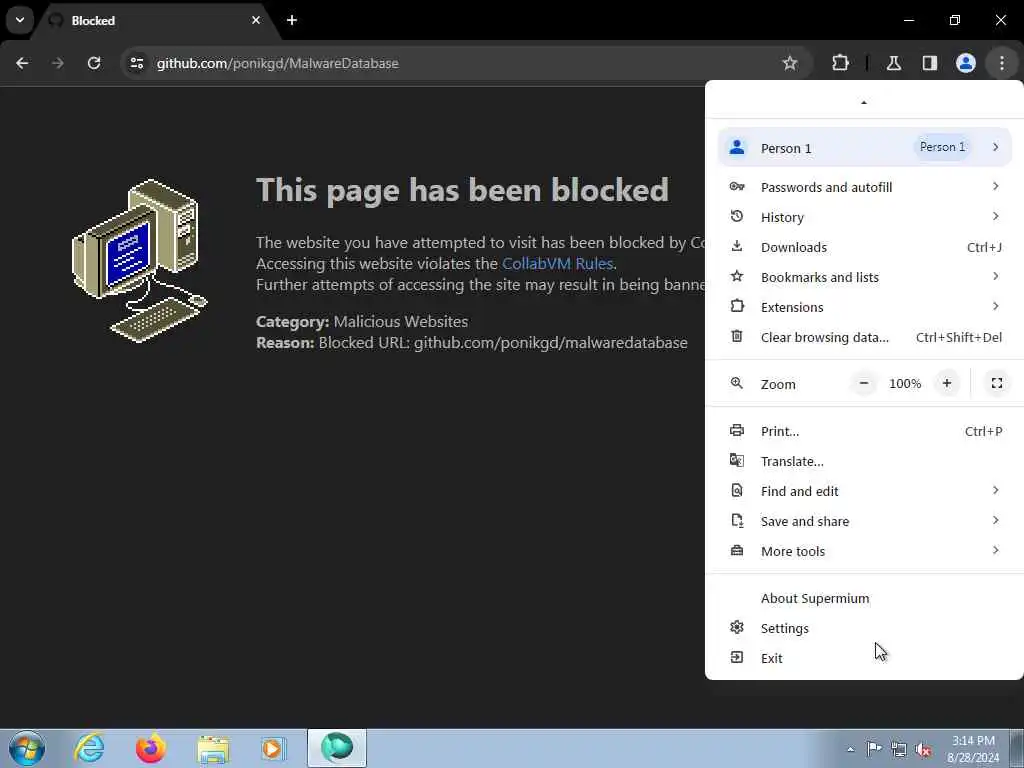Screen dimensions: 1024x768
Task: Open the Extensions menu item
Action: point(865,308)
